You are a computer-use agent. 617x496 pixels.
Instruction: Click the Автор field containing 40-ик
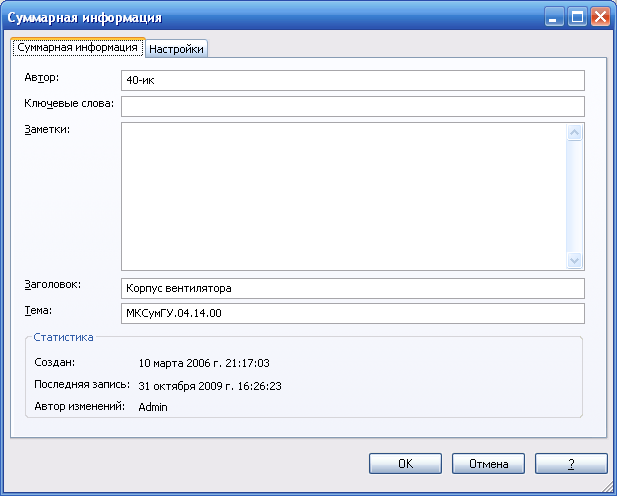click(353, 80)
